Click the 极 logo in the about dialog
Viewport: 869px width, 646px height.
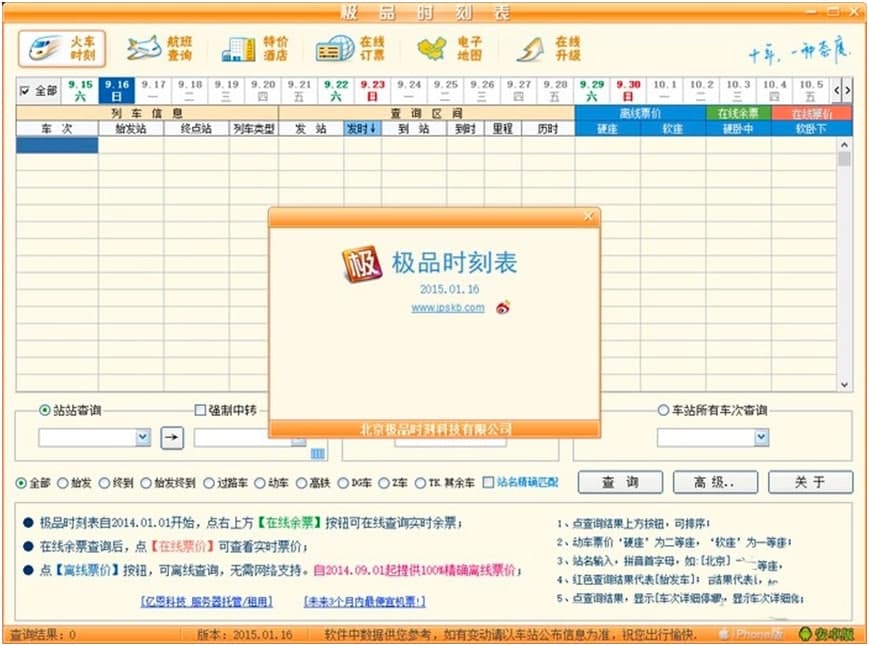[361, 264]
